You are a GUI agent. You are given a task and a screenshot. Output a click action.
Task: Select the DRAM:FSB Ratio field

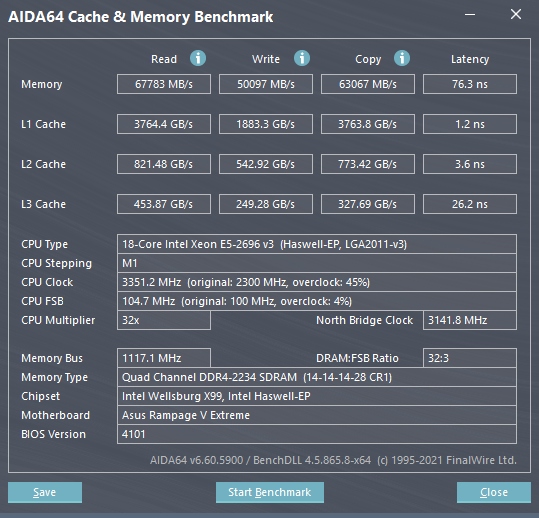(470, 358)
